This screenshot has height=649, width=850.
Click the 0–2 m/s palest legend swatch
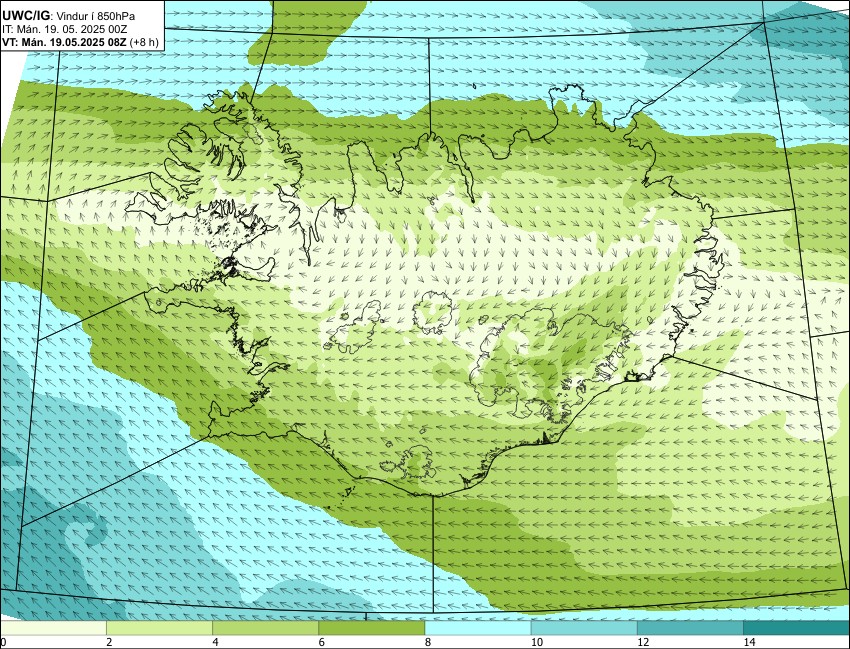coord(54,628)
